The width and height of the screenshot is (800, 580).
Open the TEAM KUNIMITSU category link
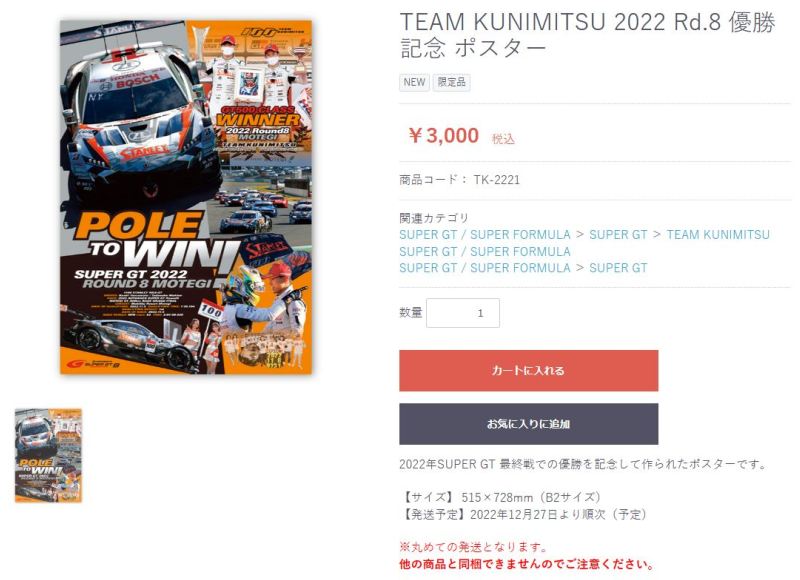coord(718,235)
